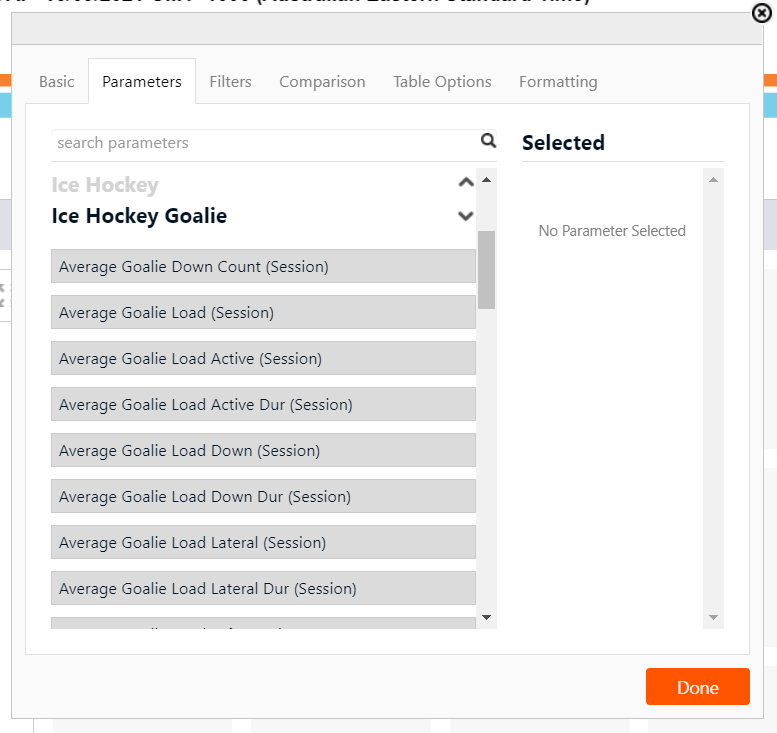
Task: Add Average Goalie Load Active Dur (Session)
Action: (263, 404)
